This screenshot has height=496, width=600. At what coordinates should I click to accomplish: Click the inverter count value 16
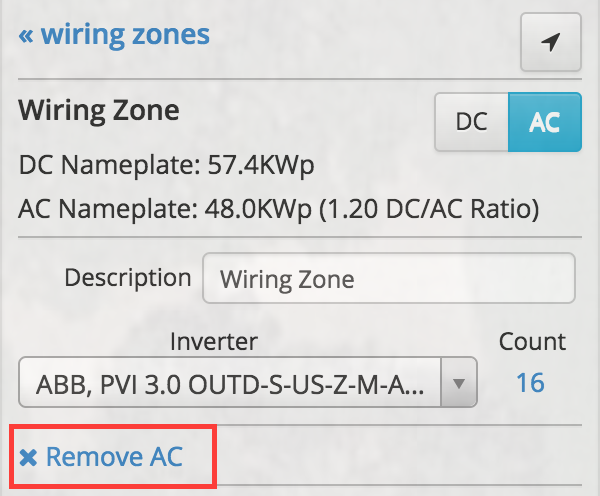531,382
